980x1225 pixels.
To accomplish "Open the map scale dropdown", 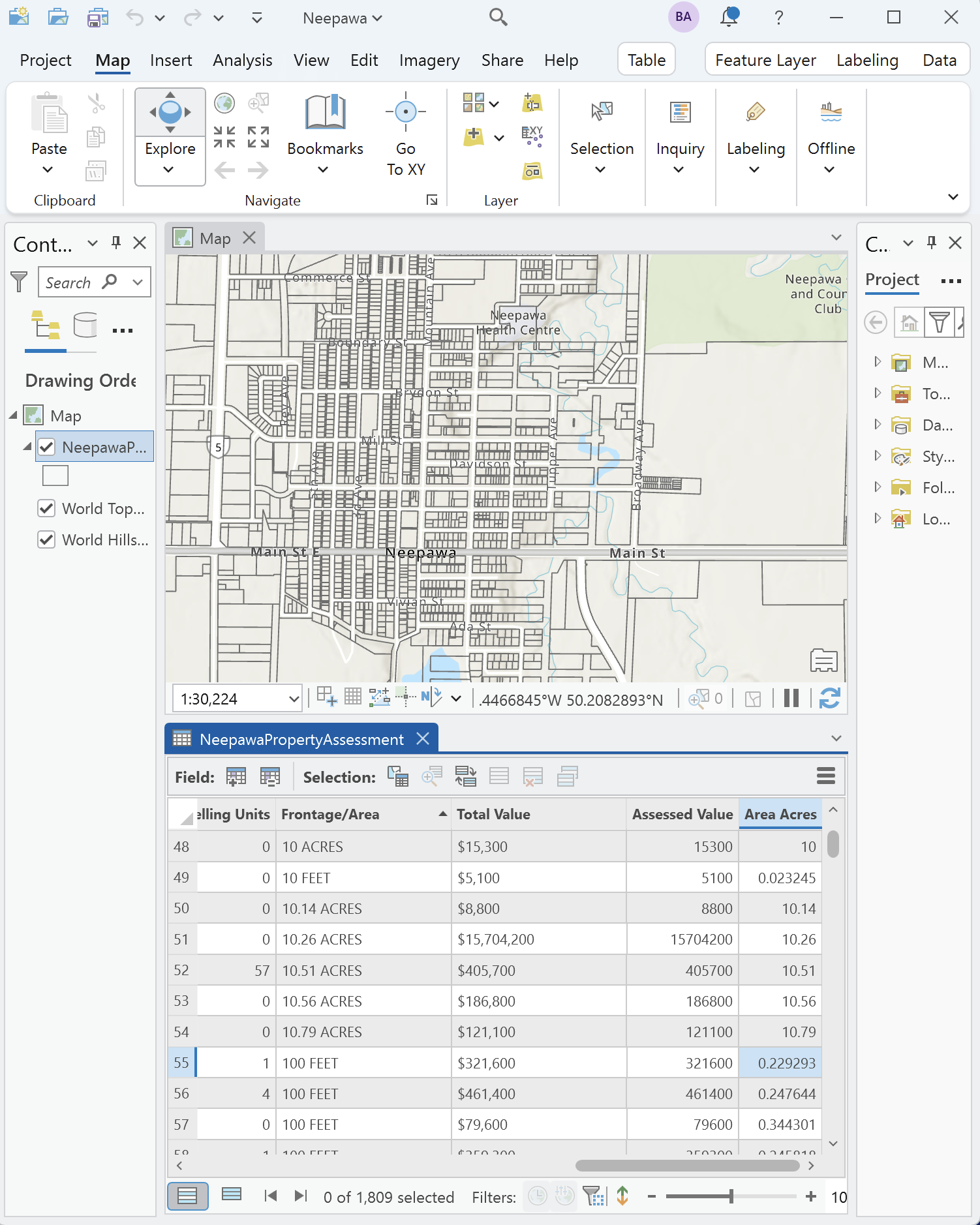I will (x=294, y=699).
